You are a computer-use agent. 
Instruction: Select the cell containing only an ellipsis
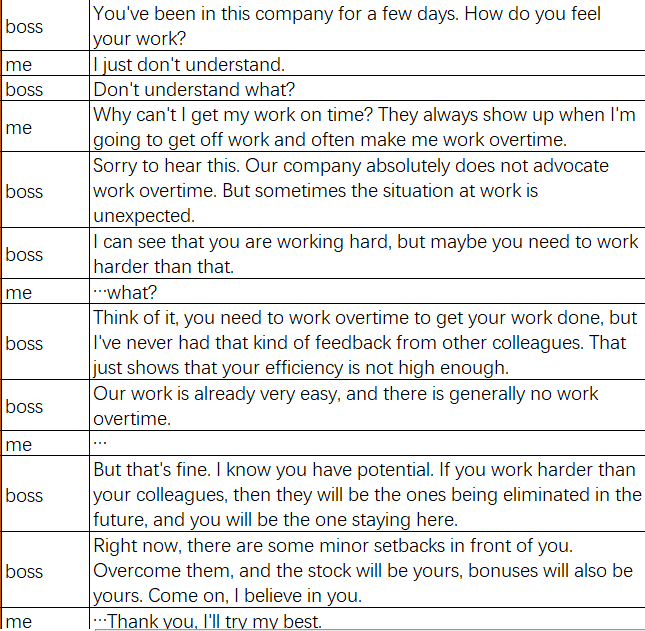(367, 443)
